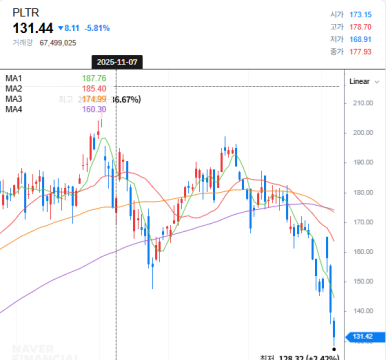The image size is (386, 360).
Task: Click the open price 173.15
Action: click(360, 15)
